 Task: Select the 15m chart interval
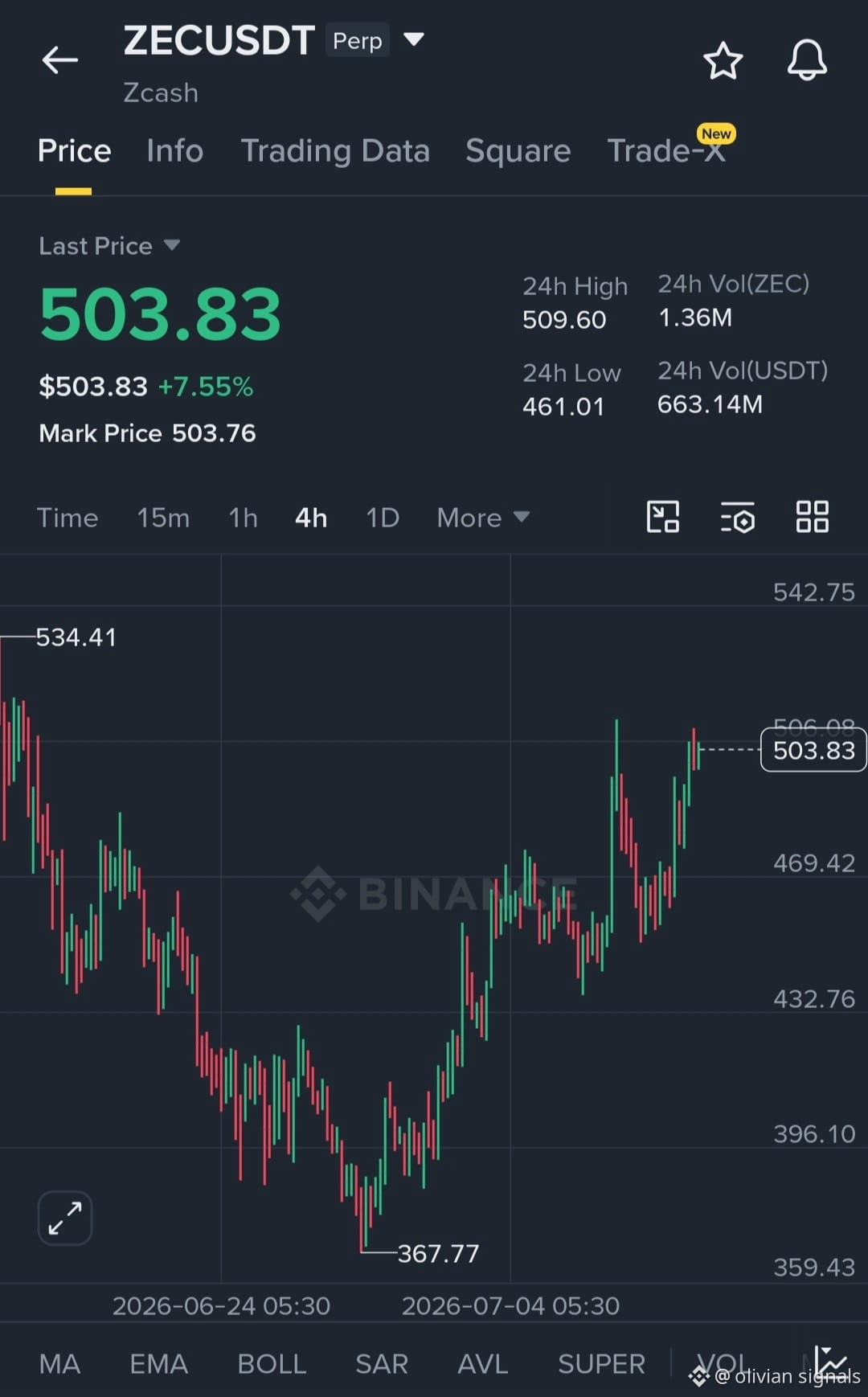point(163,518)
